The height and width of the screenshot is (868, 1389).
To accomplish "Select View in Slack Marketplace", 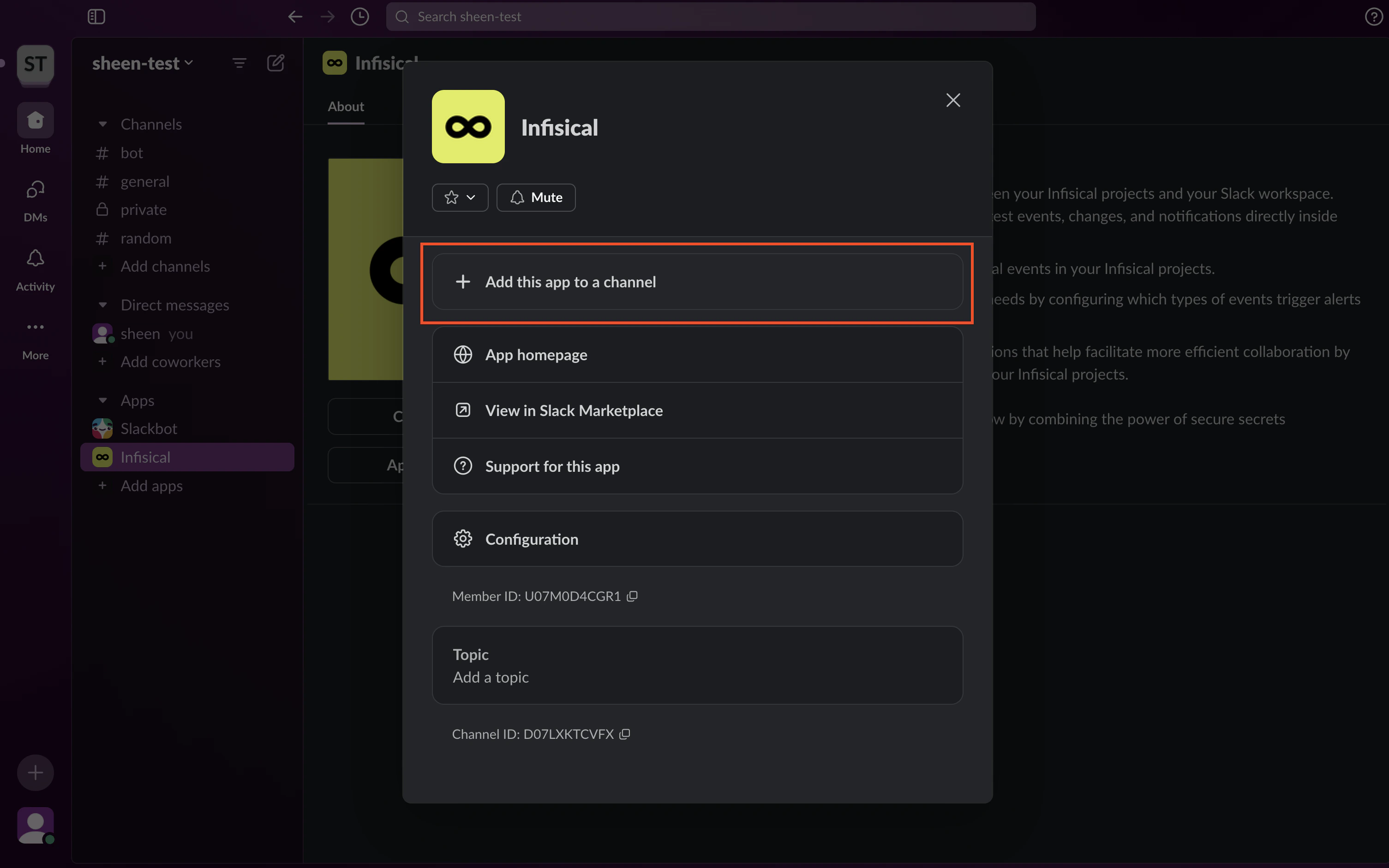I will click(697, 410).
